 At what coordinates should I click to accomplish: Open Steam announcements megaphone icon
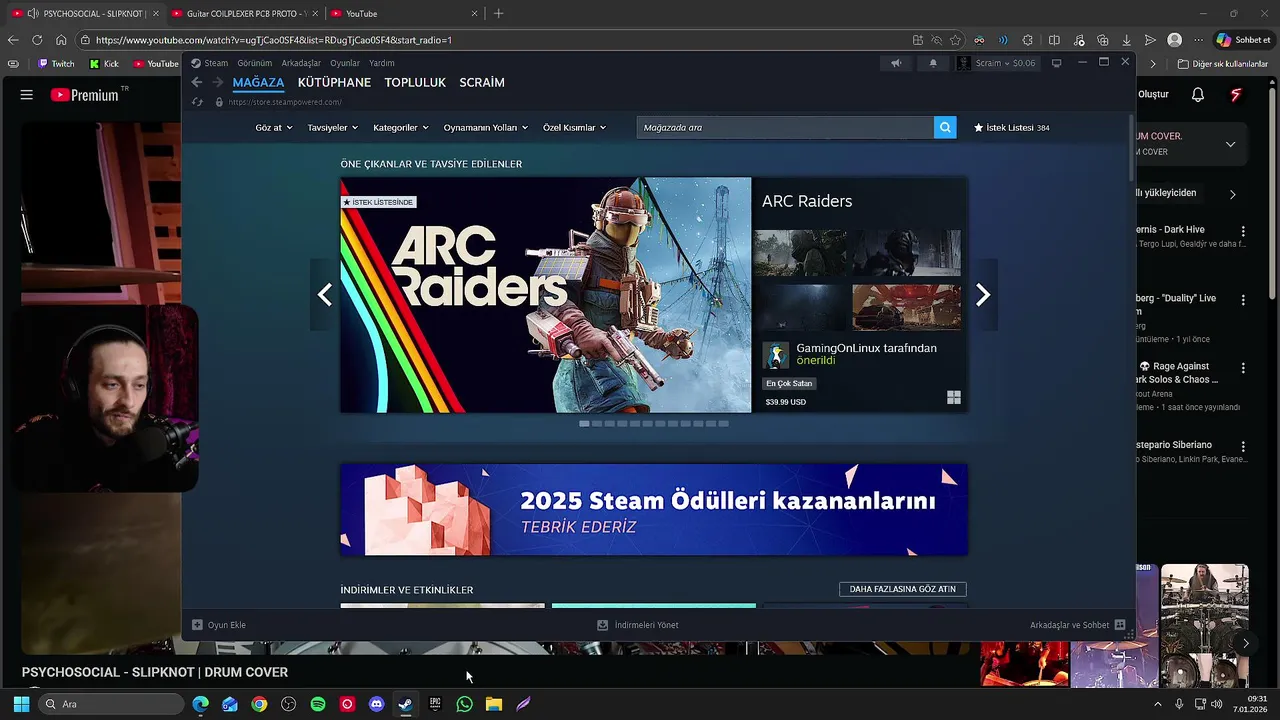coord(896,63)
